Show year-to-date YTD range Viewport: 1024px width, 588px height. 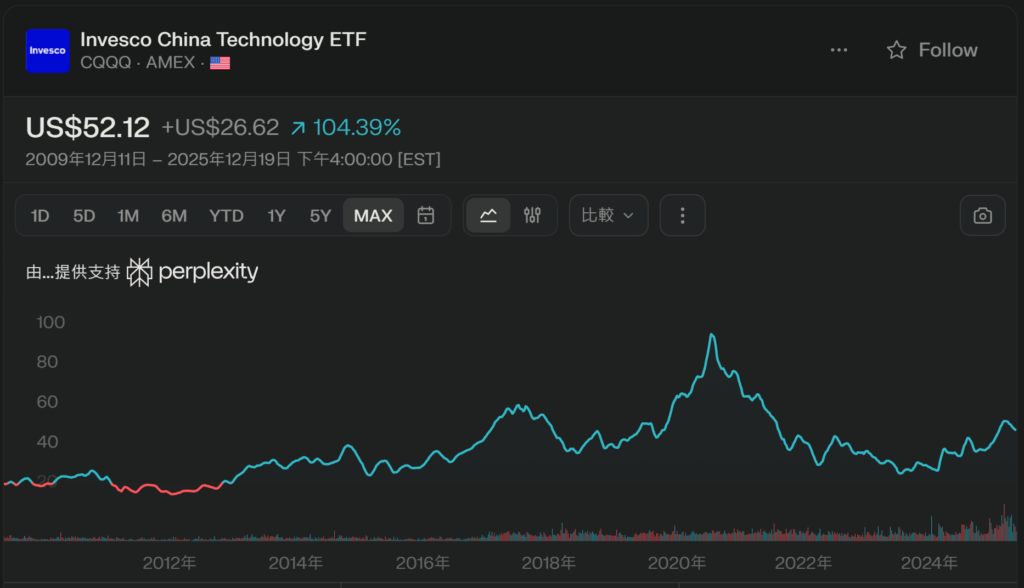tap(226, 215)
